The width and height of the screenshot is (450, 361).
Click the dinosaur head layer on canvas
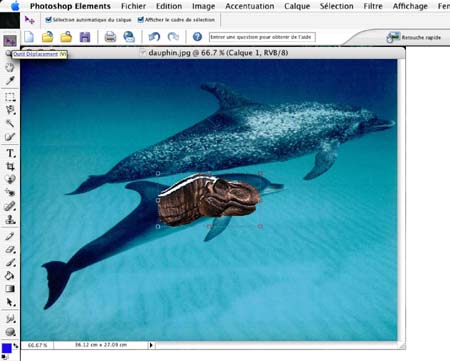pos(209,201)
